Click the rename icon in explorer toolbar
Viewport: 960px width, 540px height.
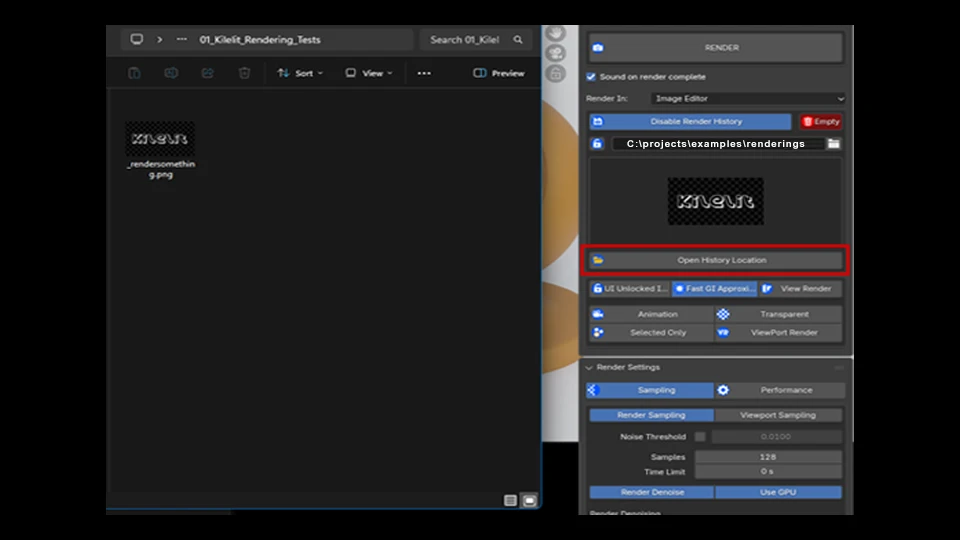[x=171, y=73]
